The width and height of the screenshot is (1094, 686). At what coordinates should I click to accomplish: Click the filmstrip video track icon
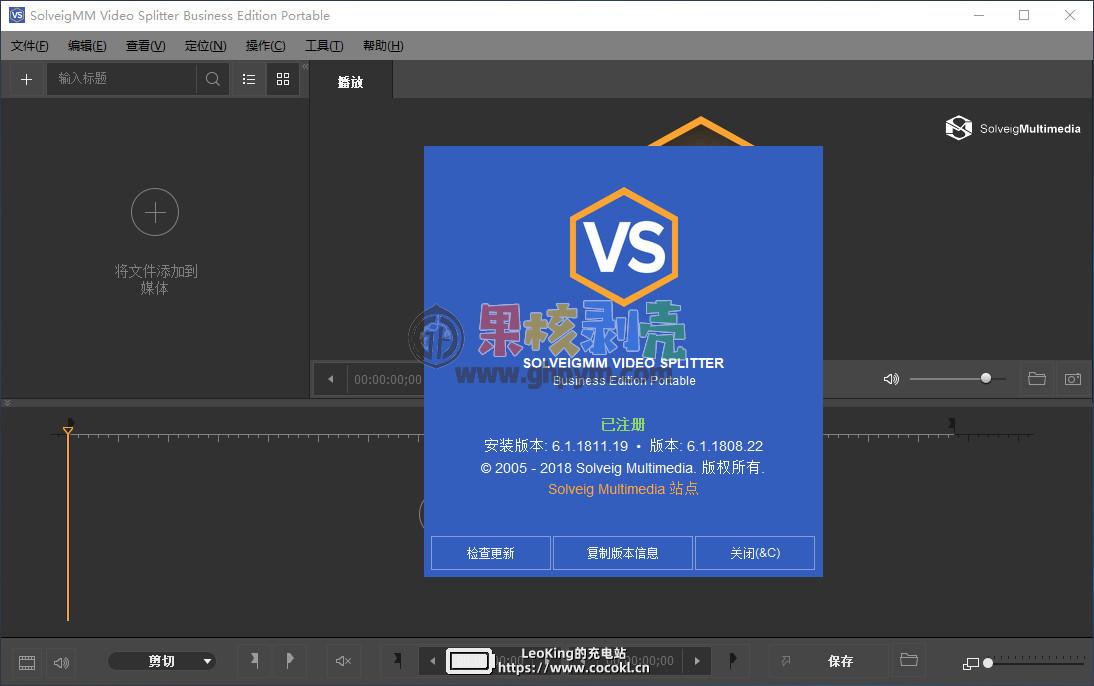point(27,662)
